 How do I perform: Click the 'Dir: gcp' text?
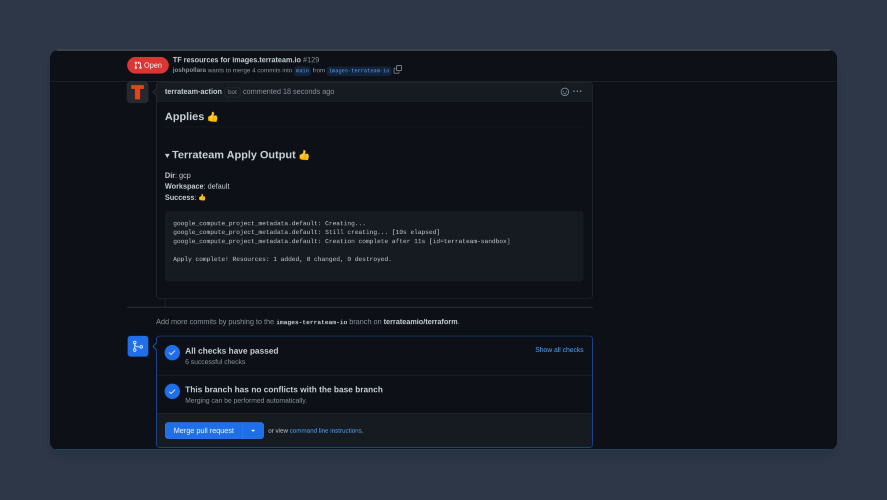pyautogui.click(x=178, y=175)
